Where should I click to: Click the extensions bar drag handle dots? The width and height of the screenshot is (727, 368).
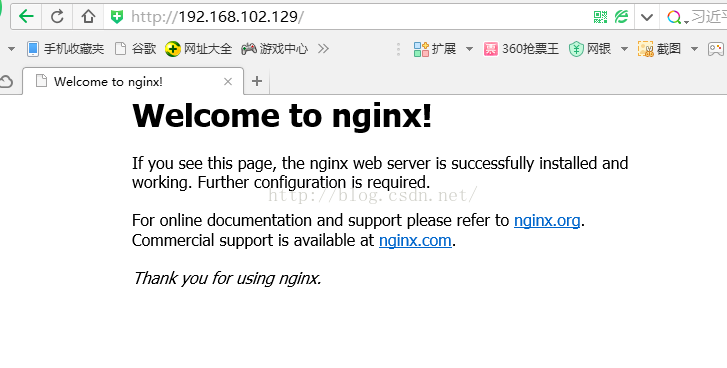[398, 49]
